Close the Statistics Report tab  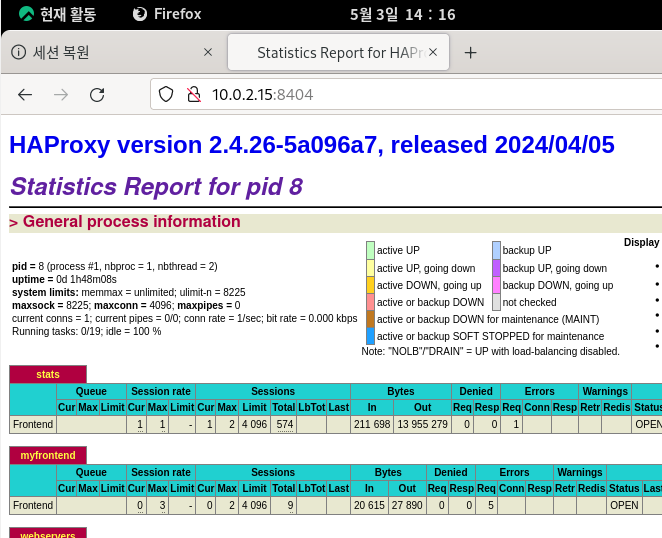433,52
